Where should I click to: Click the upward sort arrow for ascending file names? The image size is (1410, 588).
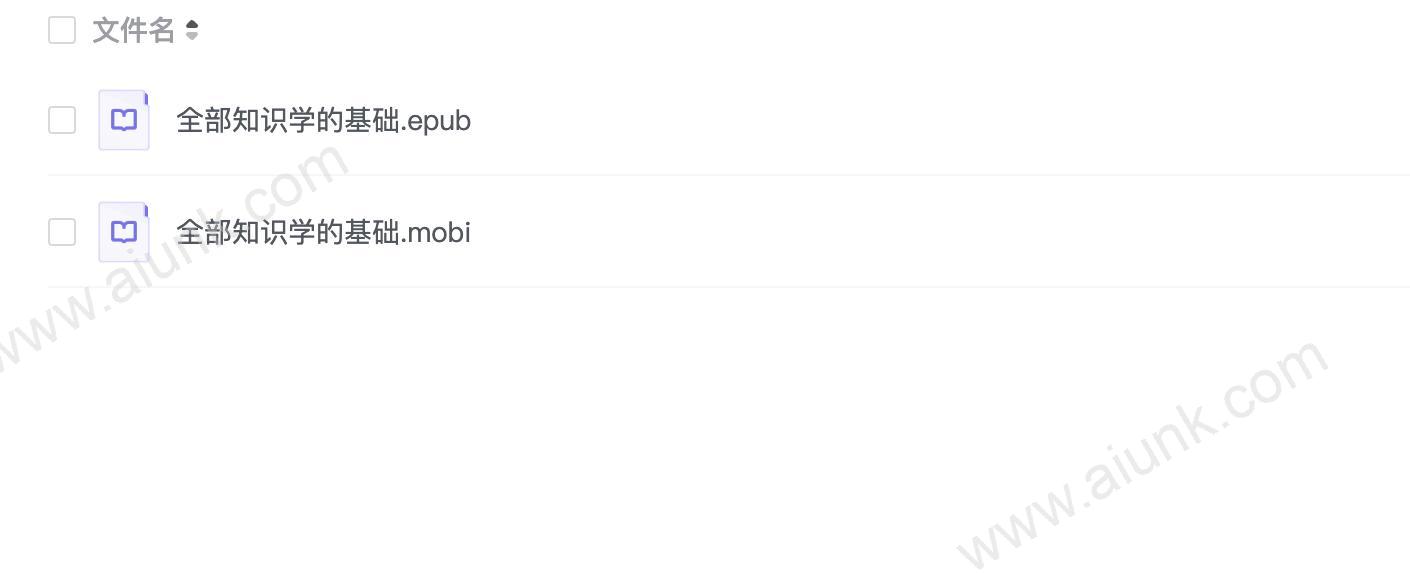tap(192, 25)
